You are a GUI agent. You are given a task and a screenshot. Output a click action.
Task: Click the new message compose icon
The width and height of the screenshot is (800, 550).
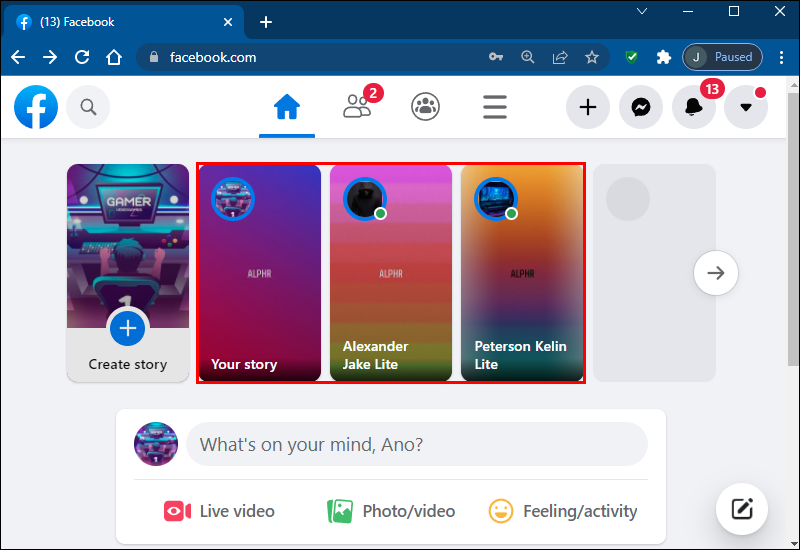pos(741,509)
